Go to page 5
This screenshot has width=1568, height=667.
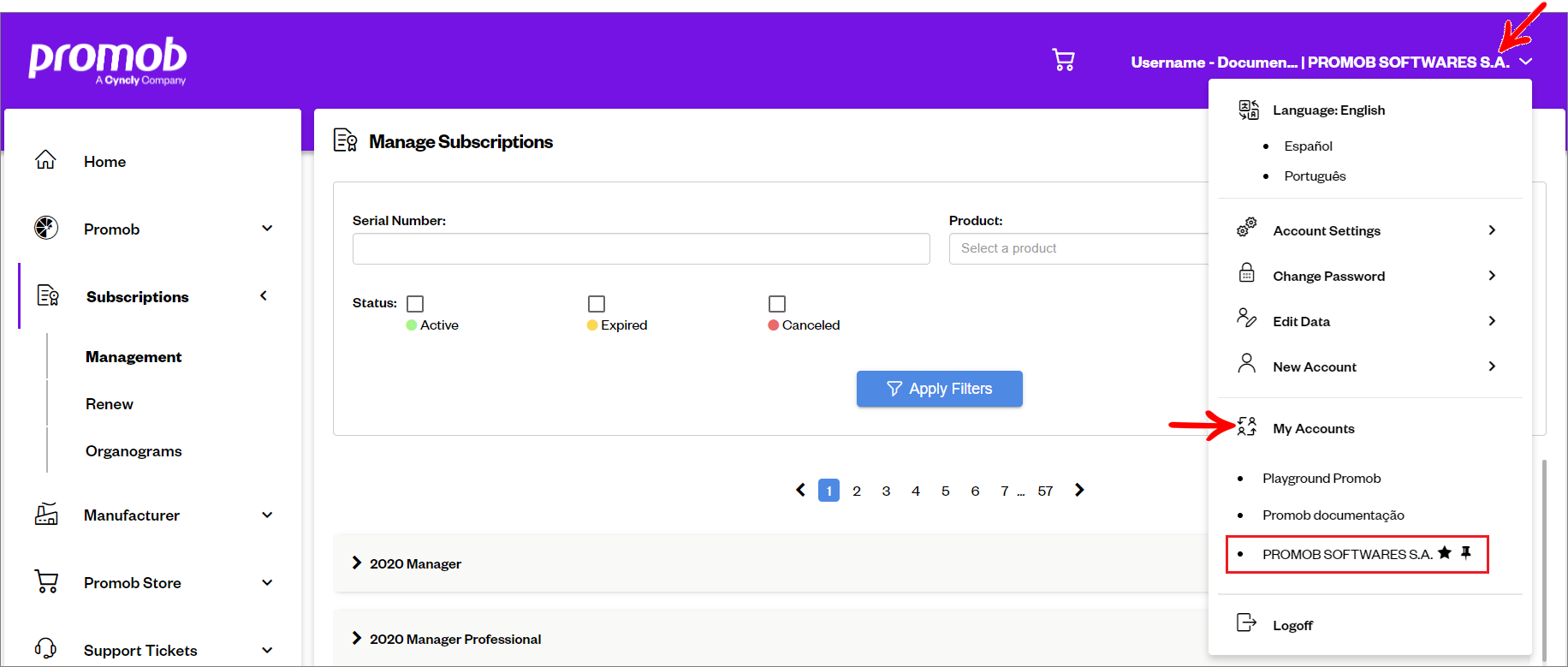point(945,491)
